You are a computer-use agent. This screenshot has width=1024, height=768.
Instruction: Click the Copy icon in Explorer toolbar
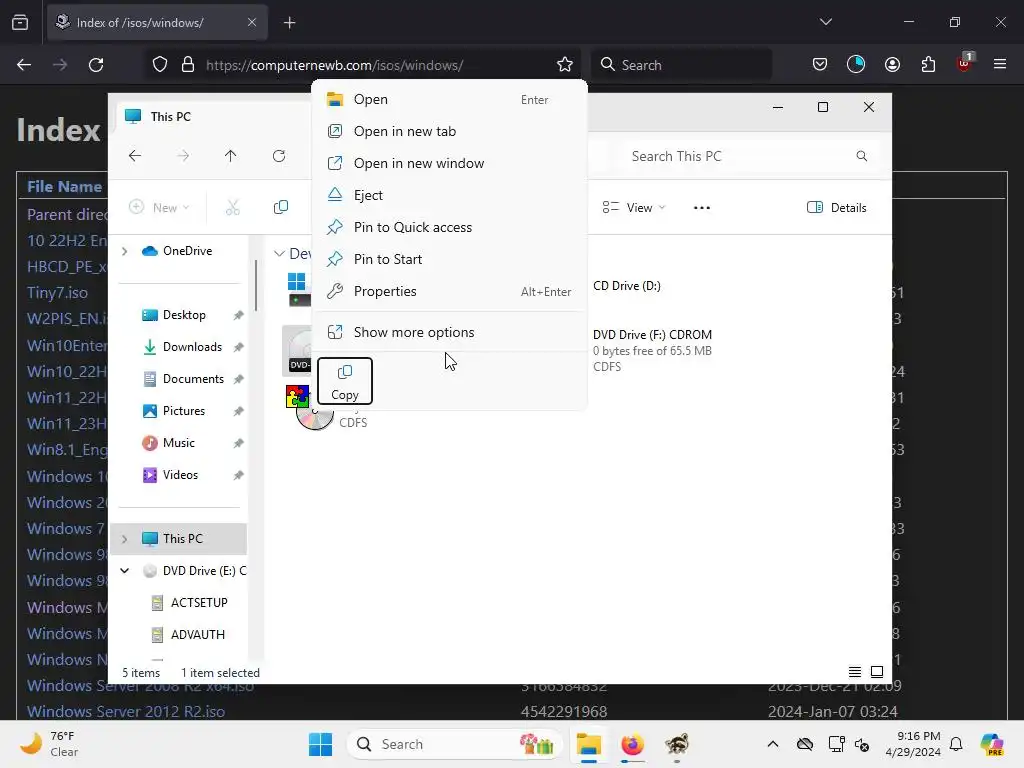tap(281, 208)
